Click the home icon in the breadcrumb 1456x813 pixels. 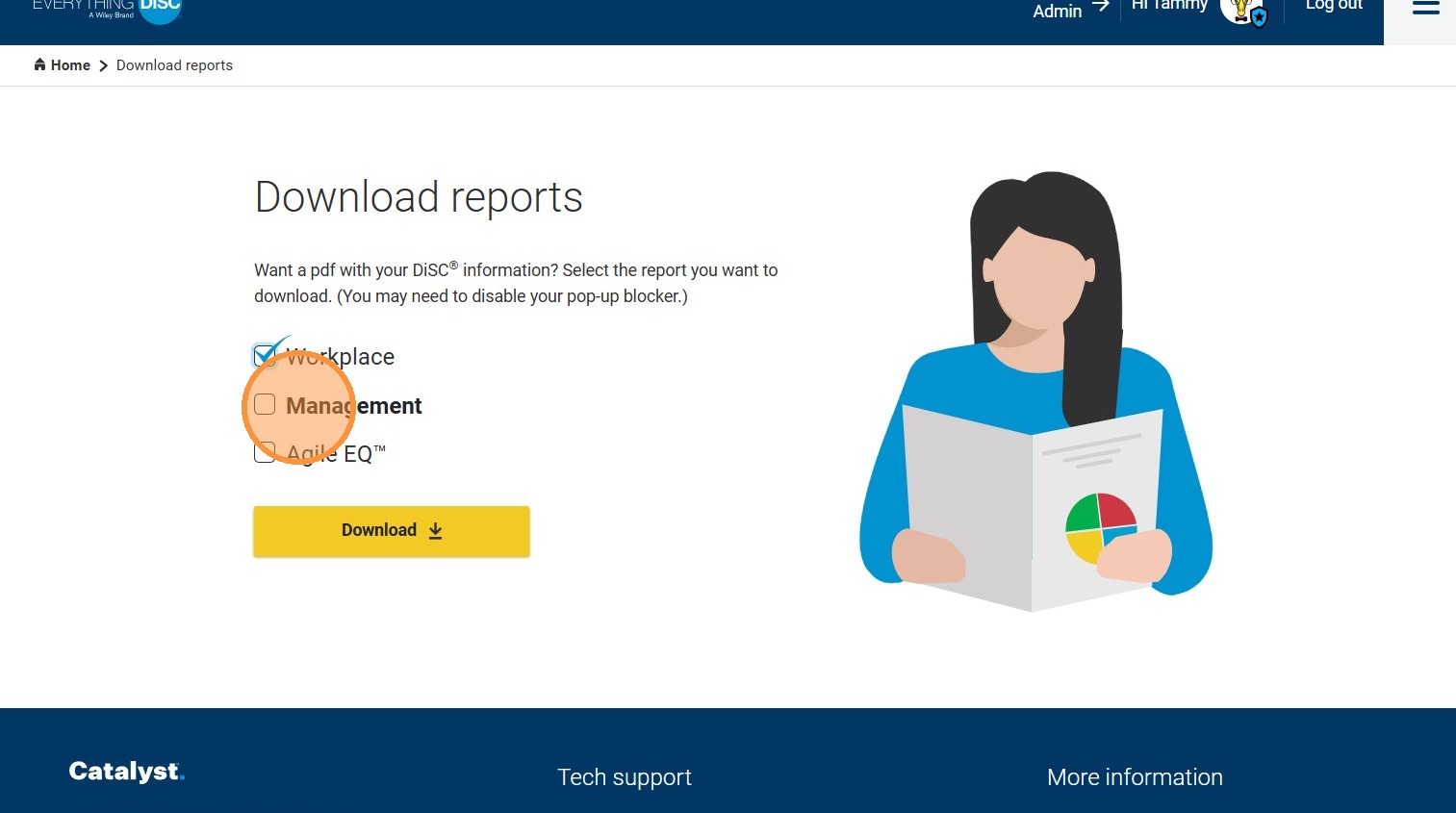pos(39,64)
